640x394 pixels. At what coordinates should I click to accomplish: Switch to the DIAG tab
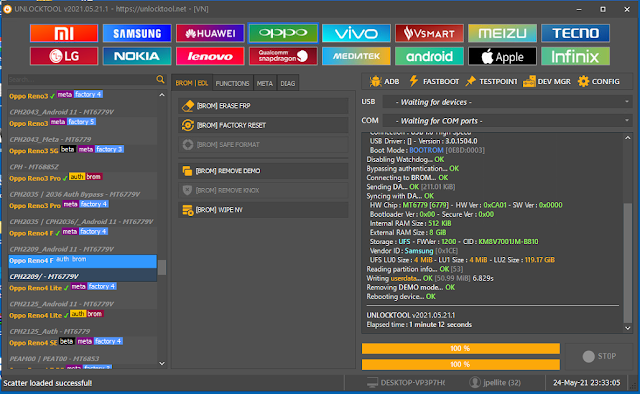click(x=288, y=83)
